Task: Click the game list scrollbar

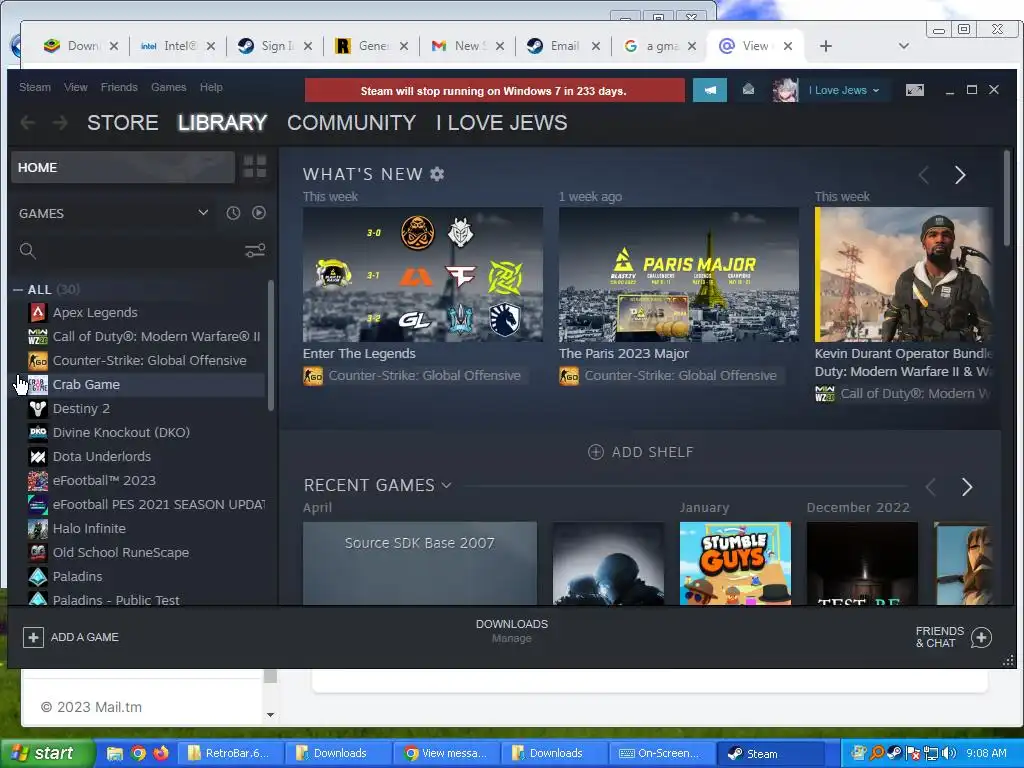Action: (270, 346)
